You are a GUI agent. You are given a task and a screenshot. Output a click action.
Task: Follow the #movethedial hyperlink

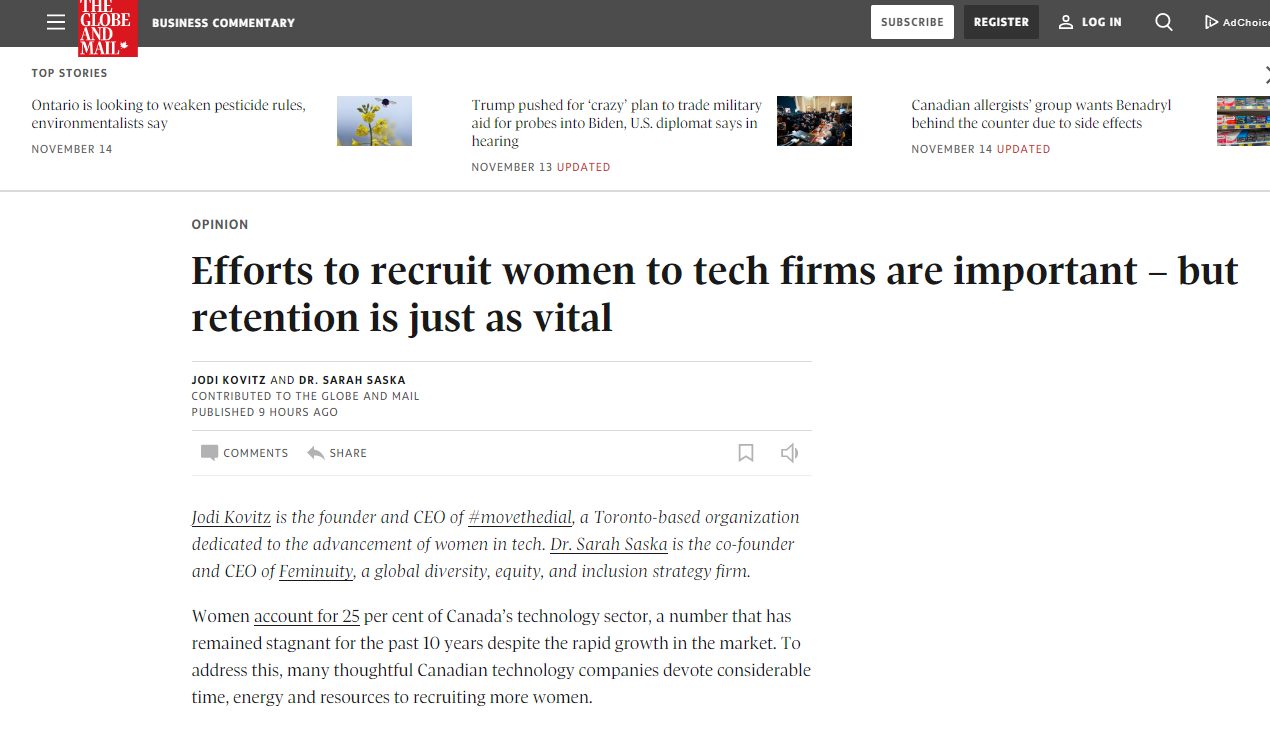click(519, 517)
